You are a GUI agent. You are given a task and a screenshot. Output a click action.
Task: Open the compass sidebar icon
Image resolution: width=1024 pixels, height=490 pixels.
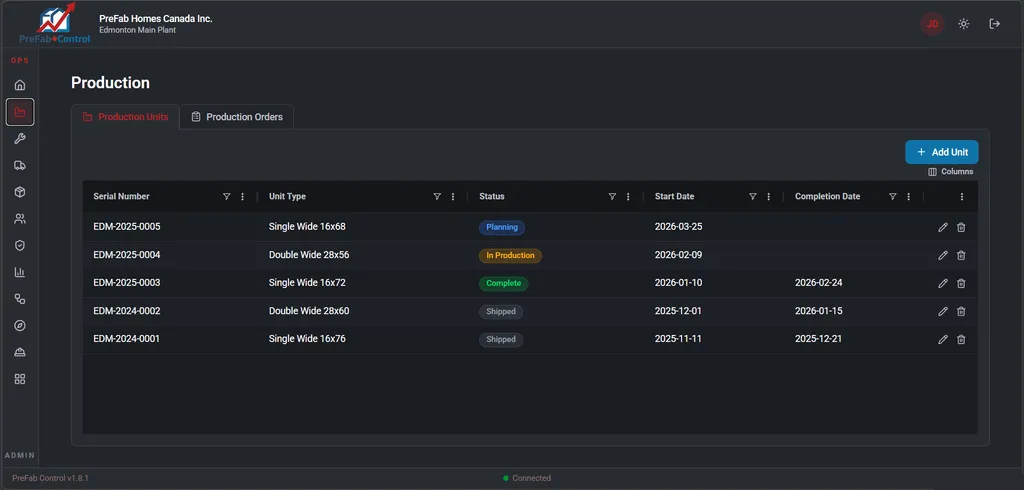tap(20, 325)
